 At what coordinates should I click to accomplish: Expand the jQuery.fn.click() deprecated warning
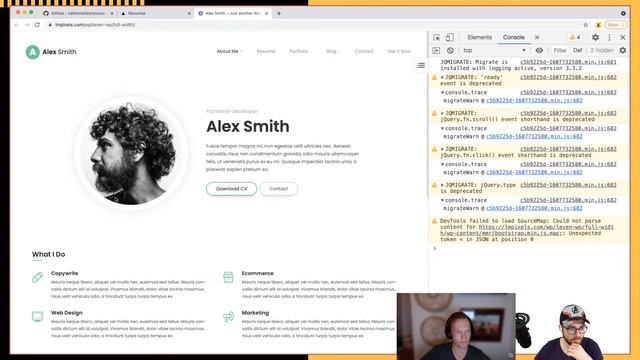[x=442, y=149]
